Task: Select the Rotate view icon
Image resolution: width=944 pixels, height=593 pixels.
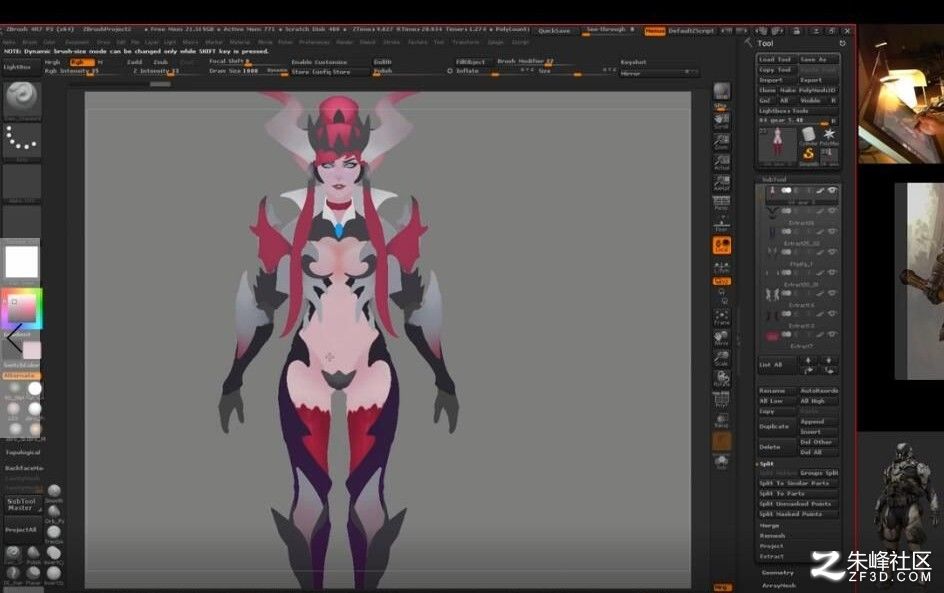Action: tap(721, 379)
